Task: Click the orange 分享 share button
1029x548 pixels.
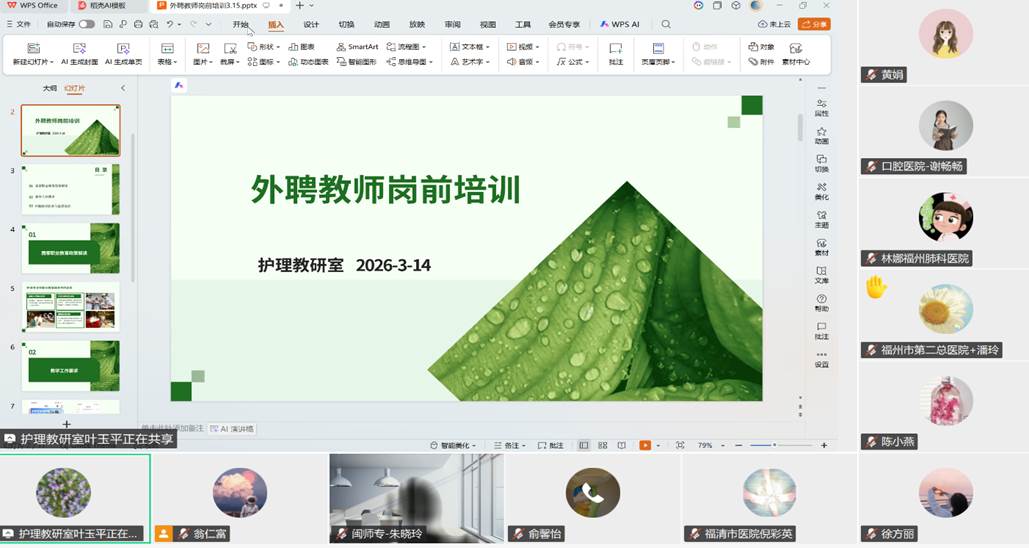Action: (815, 24)
